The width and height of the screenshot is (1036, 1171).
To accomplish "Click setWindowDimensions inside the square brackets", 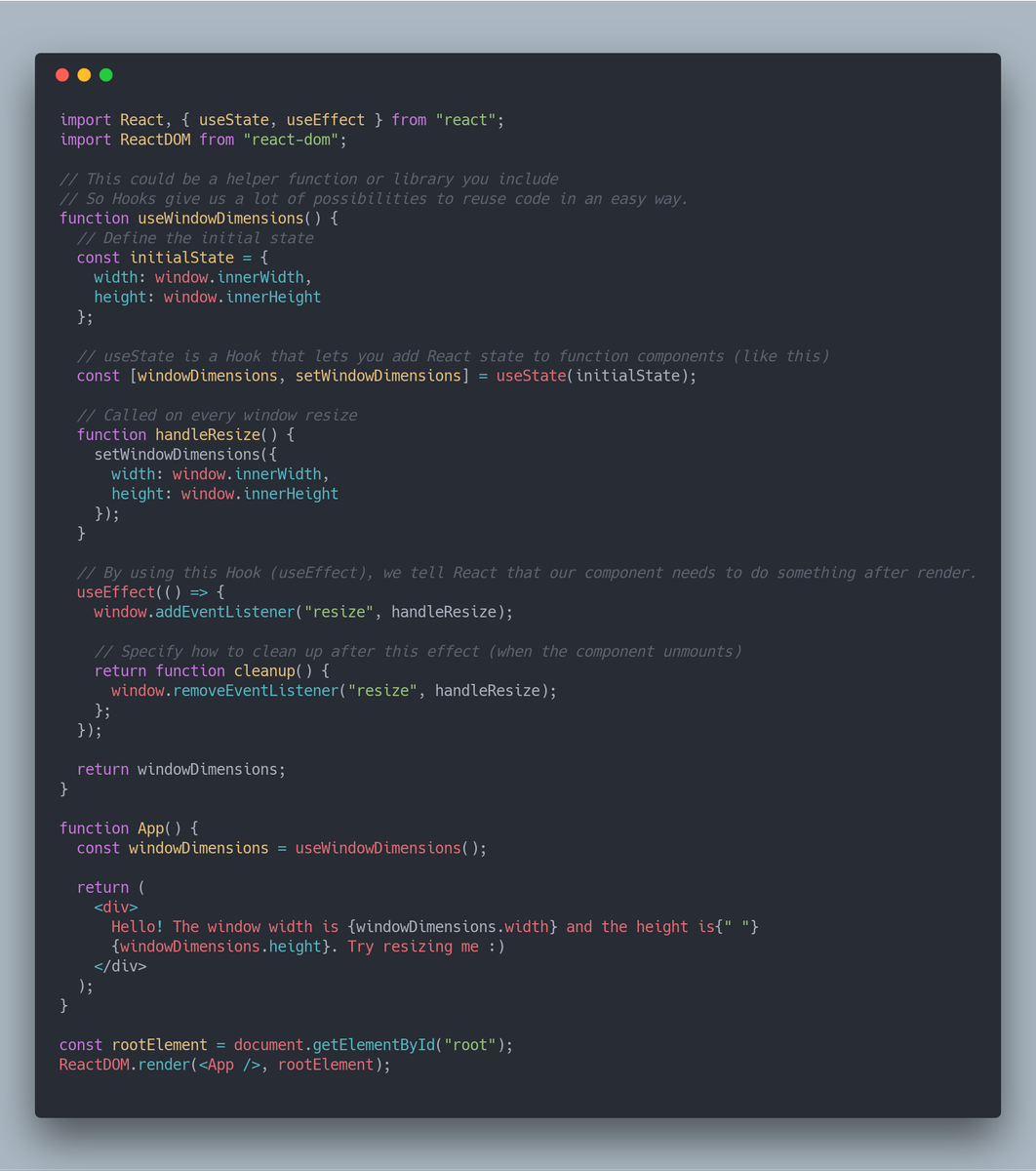I will [379, 376].
